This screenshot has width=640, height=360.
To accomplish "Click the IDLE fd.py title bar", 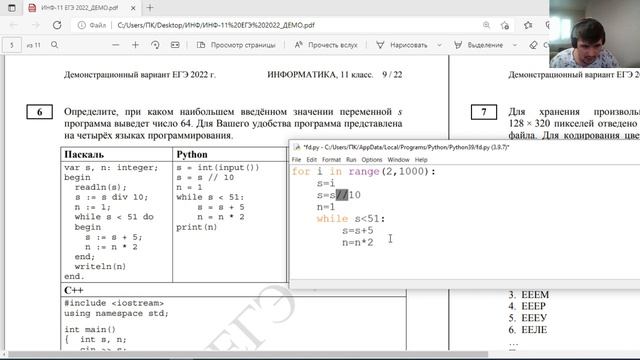I will (x=464, y=147).
